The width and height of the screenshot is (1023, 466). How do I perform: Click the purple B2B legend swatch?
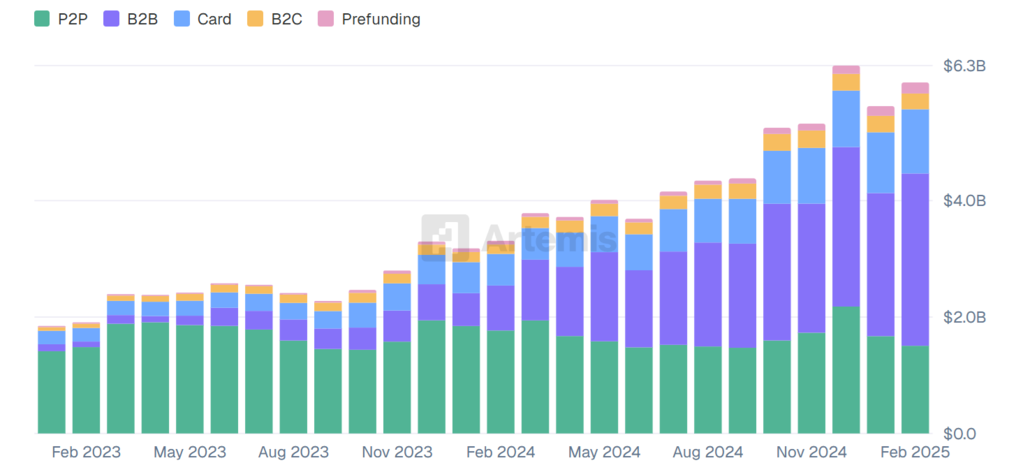point(115,19)
